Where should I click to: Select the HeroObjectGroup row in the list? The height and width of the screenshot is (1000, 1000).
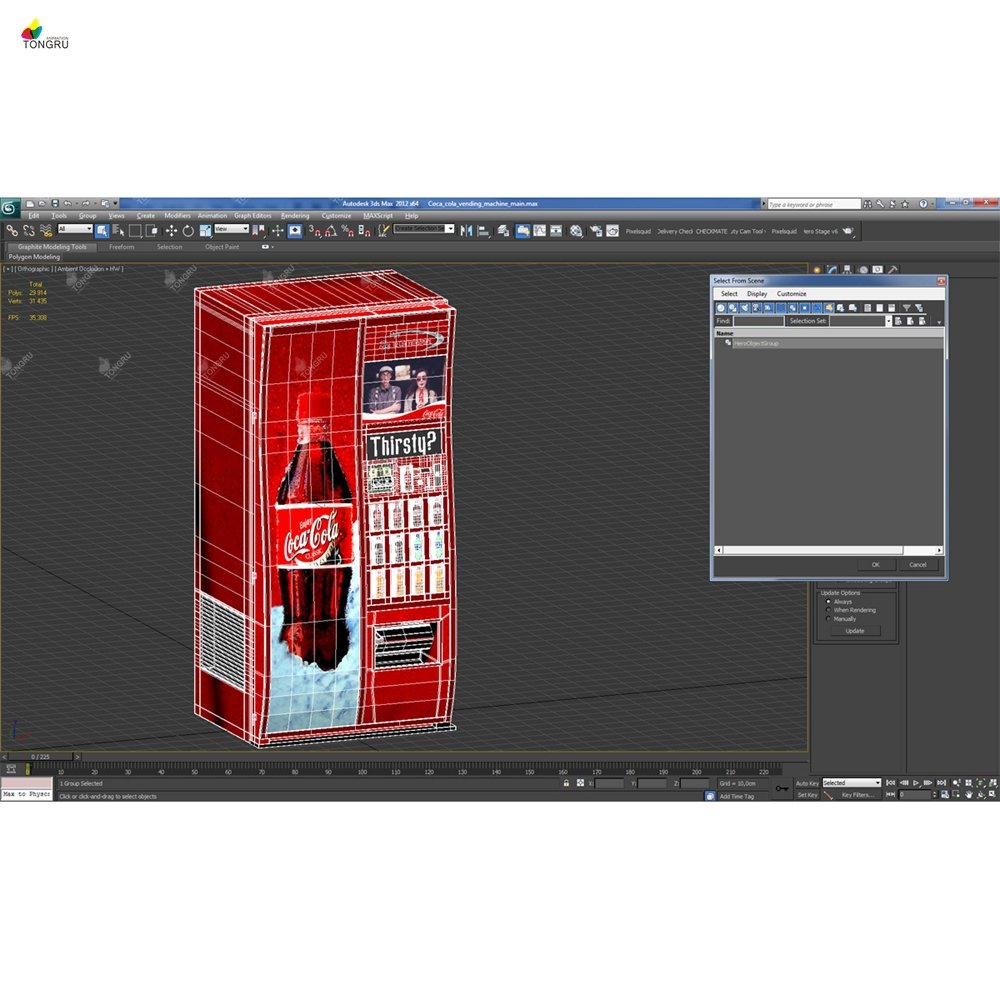pyautogui.click(x=829, y=343)
